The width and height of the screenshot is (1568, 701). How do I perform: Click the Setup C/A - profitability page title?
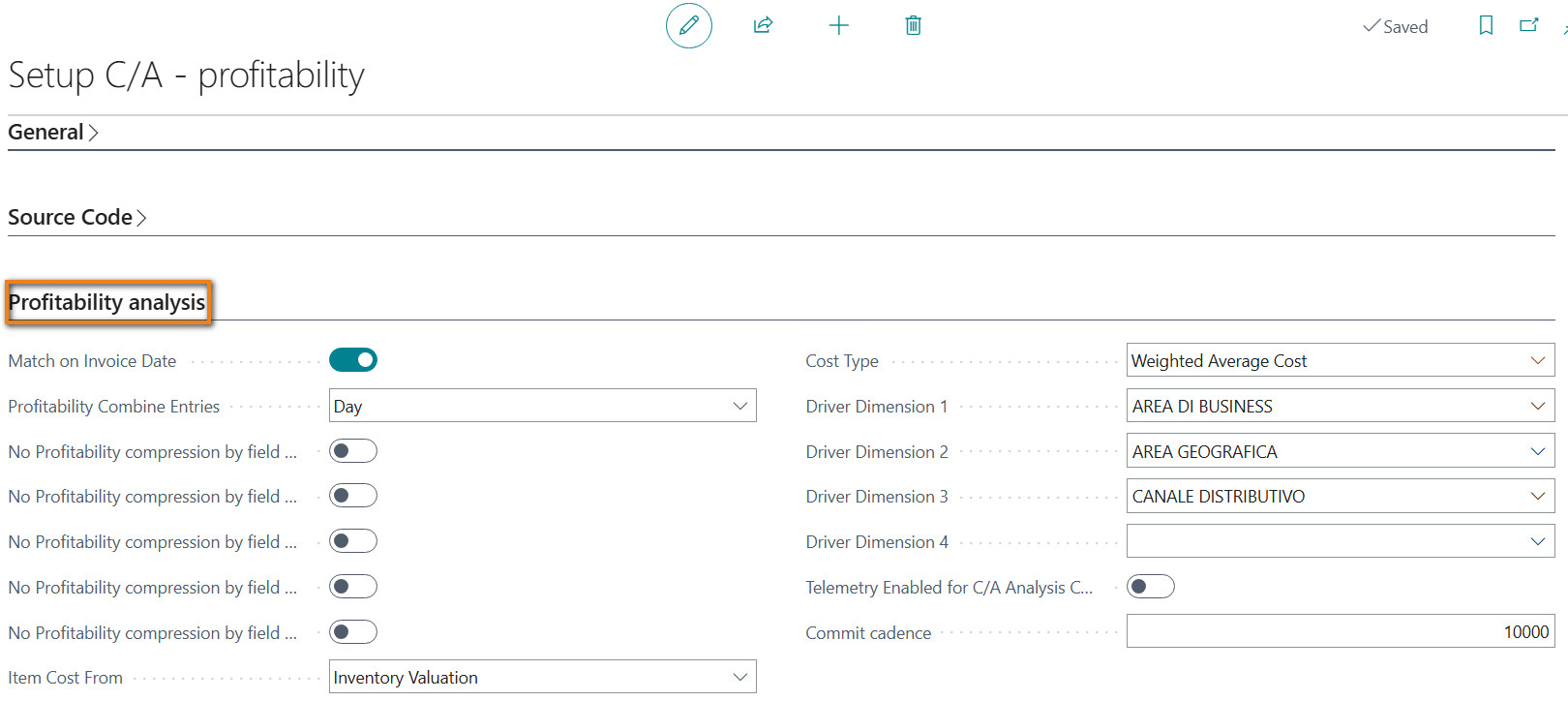[x=186, y=76]
